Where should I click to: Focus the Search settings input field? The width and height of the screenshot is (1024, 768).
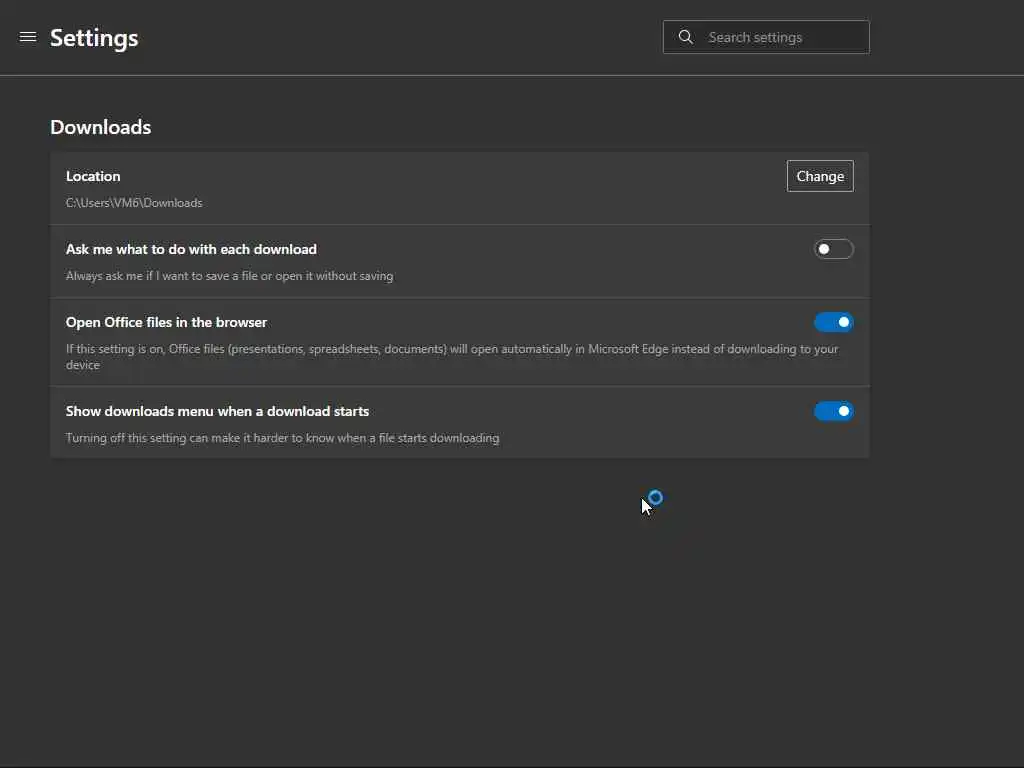(780, 37)
